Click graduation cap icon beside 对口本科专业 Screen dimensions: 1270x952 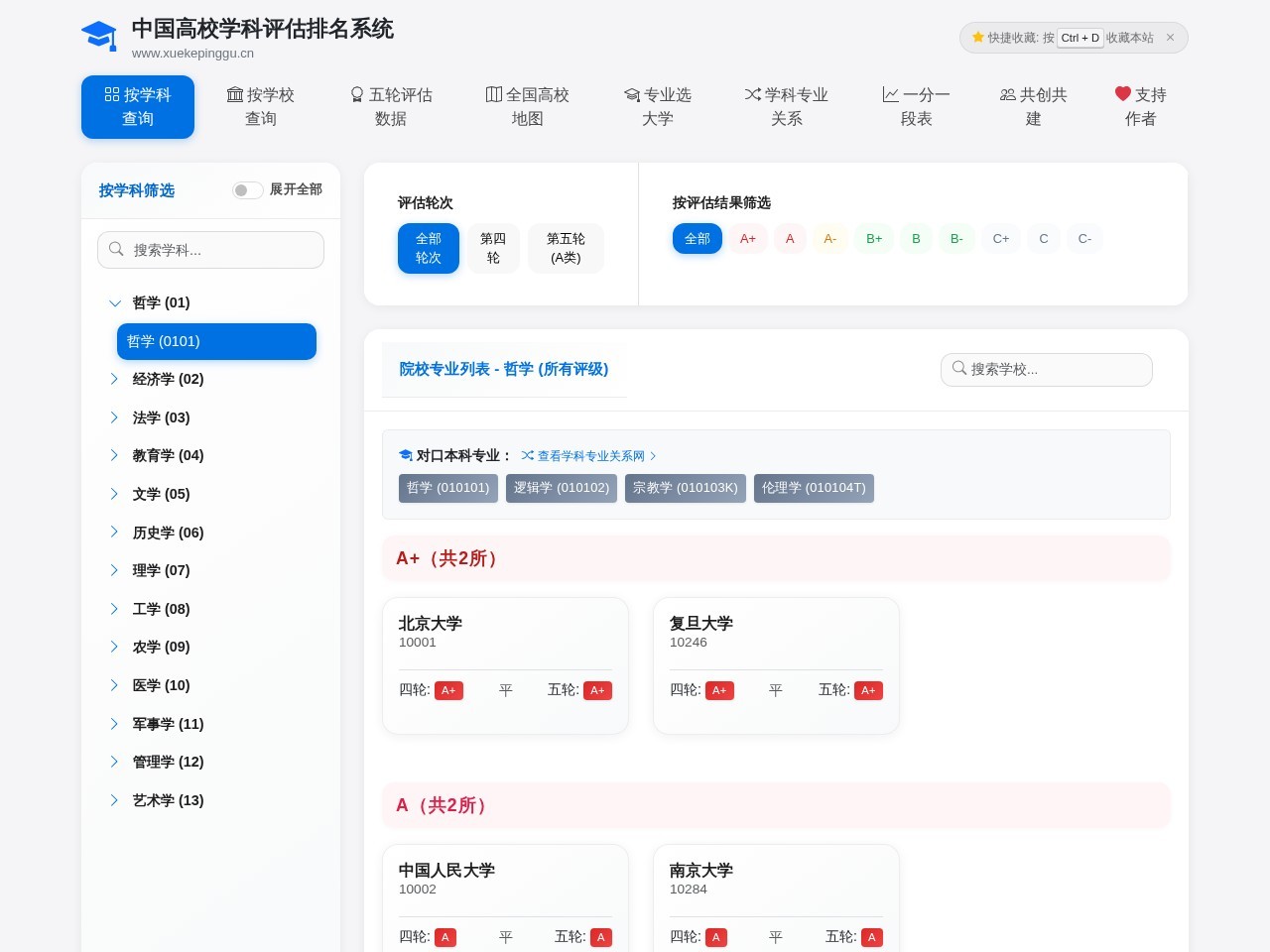406,455
